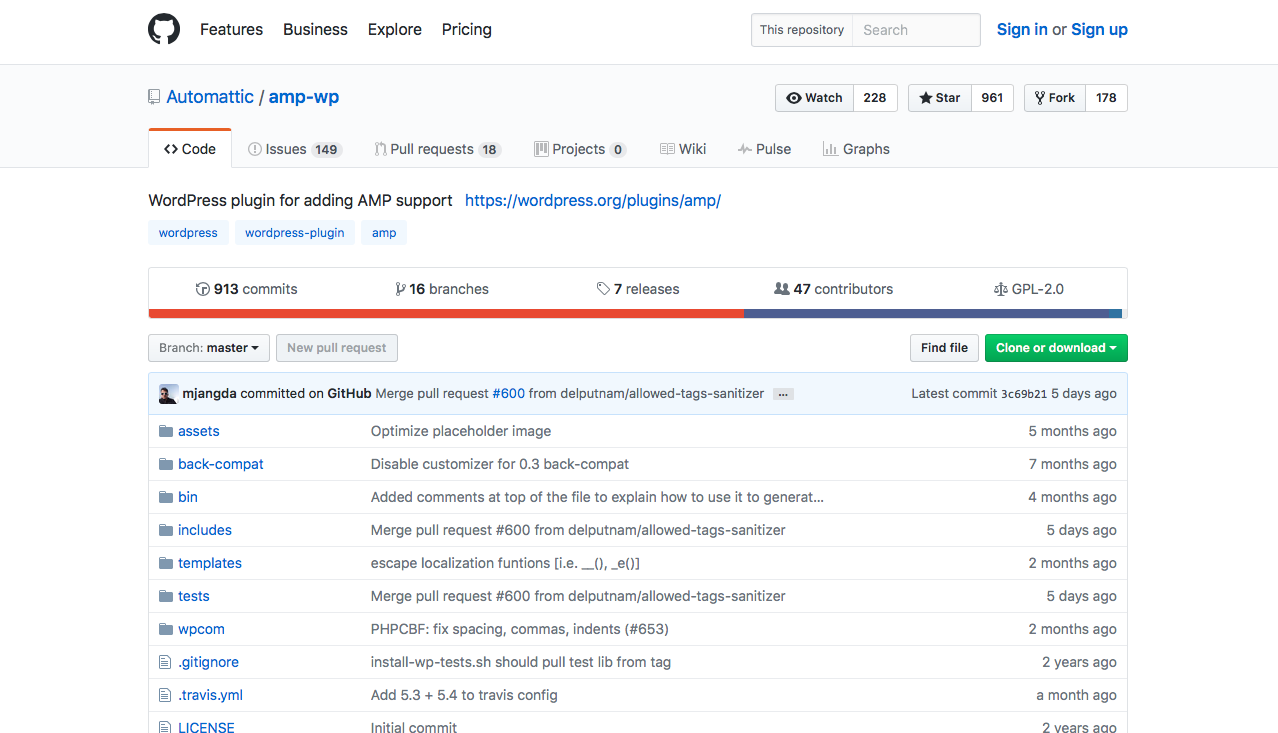
Task: View the 228 watchers count
Action: [875, 98]
